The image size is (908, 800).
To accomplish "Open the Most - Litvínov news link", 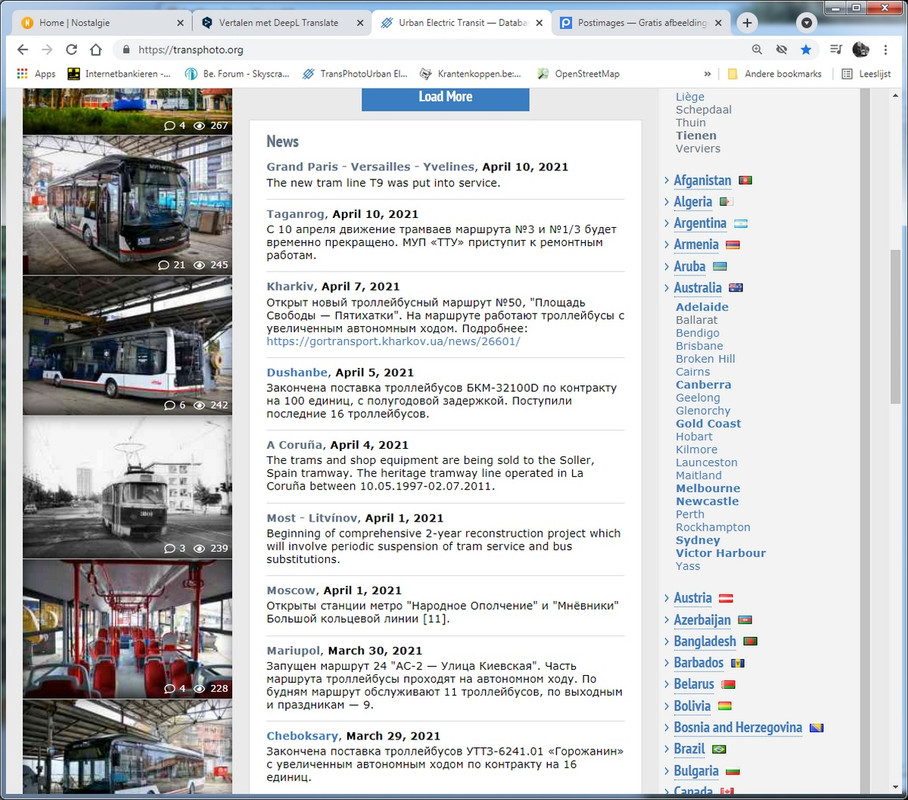I will 312,518.
